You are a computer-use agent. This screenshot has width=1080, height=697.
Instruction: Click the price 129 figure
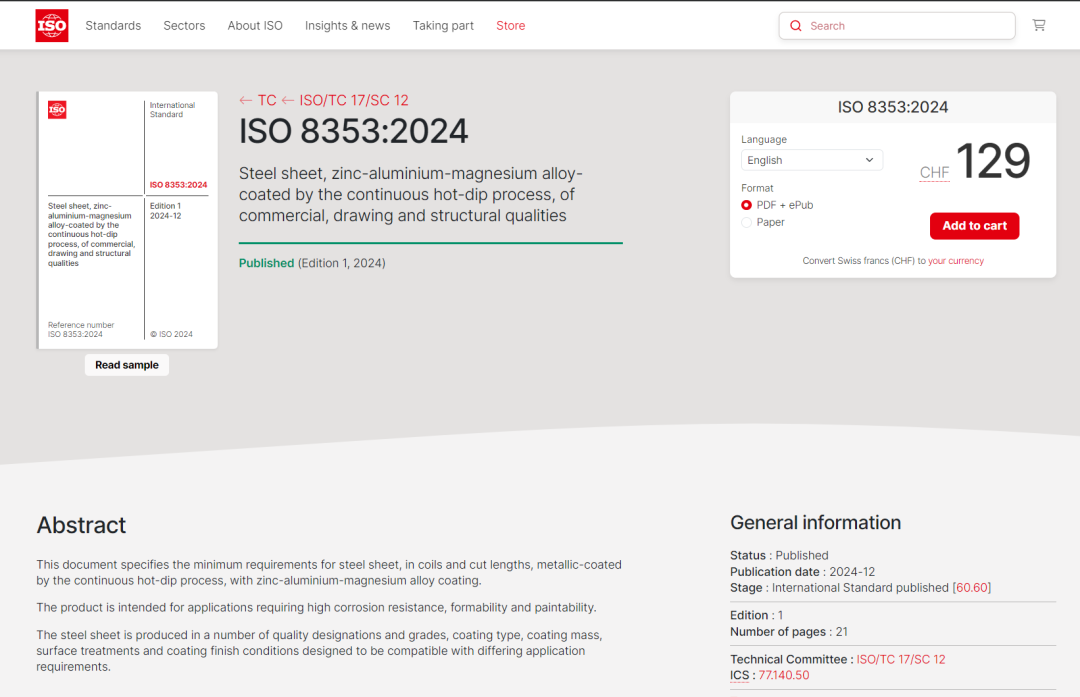pos(993,161)
